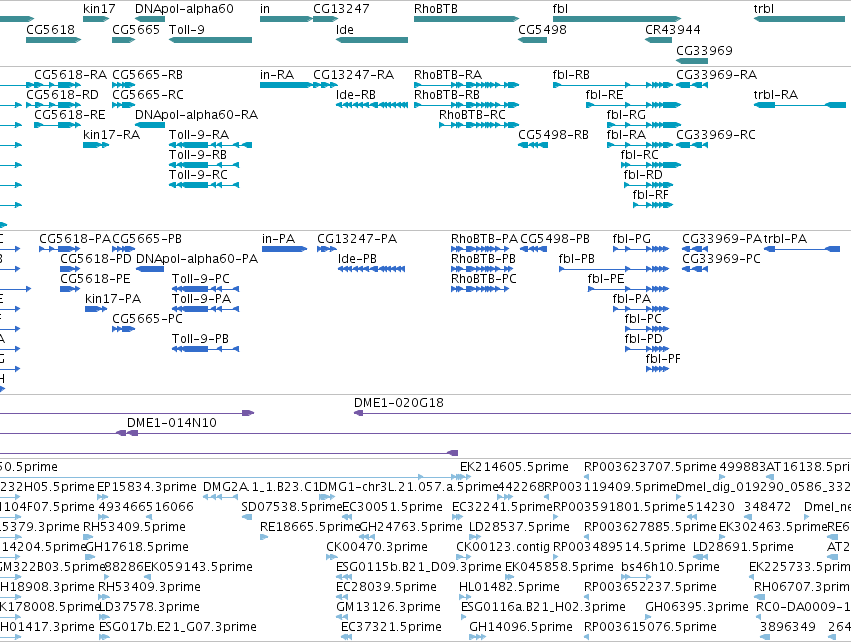Select the GH06395.3prime EST label

tap(697, 607)
